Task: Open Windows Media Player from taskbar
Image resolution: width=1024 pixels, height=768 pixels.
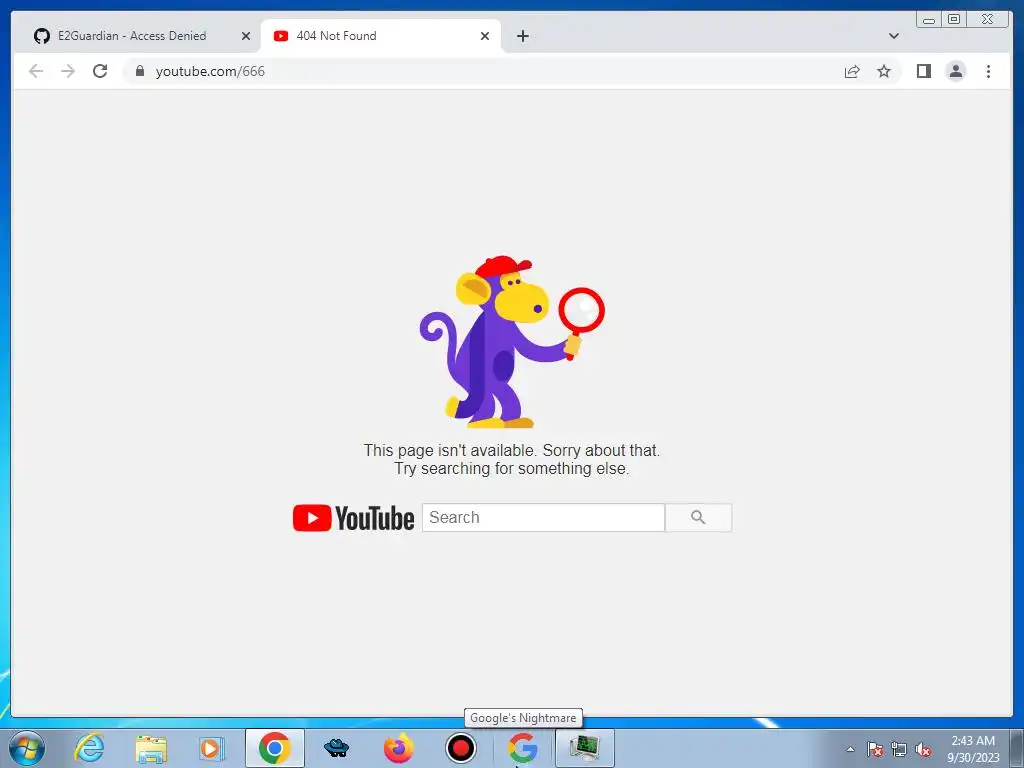Action: (x=212, y=748)
